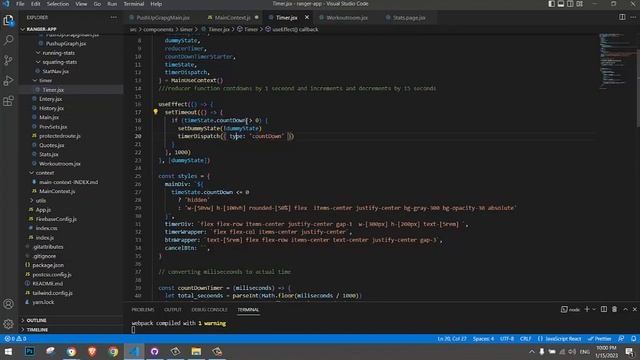The width and height of the screenshot is (640, 360).
Task: Open Brave browser from the taskbar
Action: [x=92, y=351]
